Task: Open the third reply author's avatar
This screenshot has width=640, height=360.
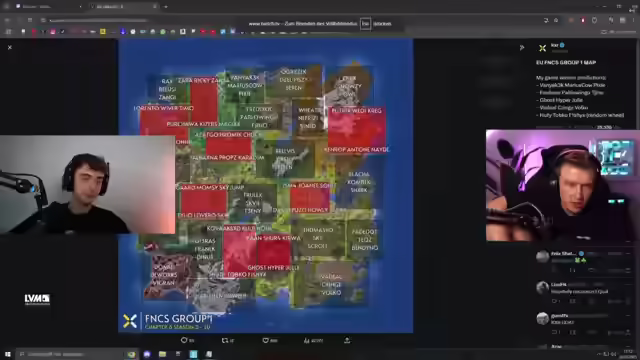Action: pyautogui.click(x=542, y=318)
